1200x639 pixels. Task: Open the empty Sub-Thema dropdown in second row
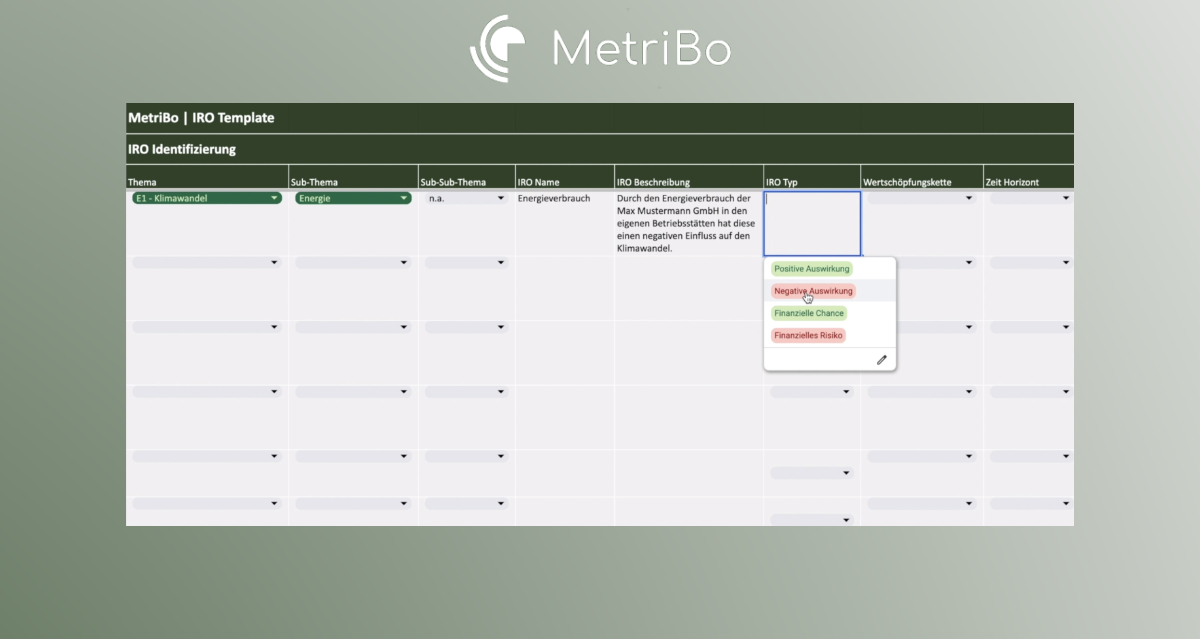coord(353,263)
